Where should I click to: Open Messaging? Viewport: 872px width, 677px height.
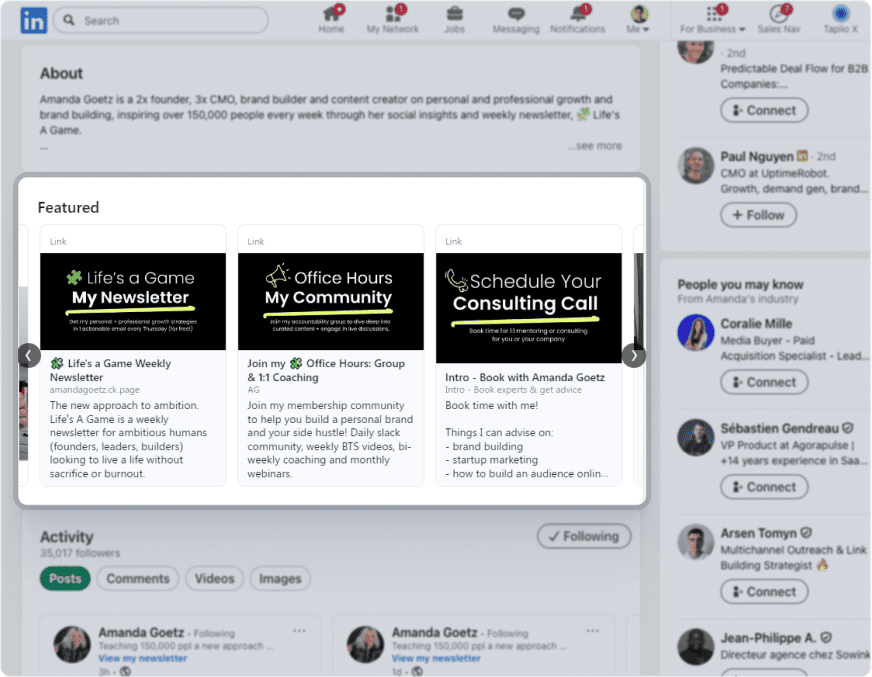coord(516,19)
